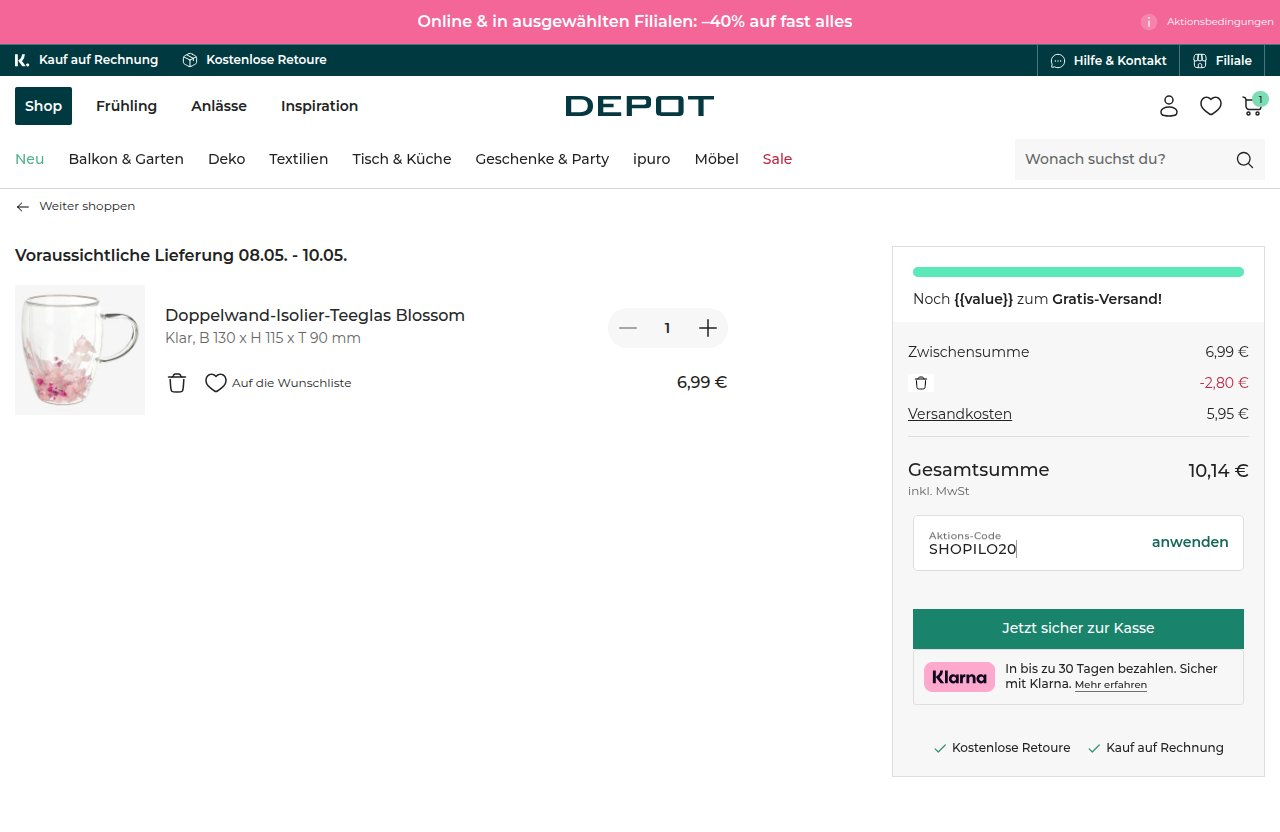The height and width of the screenshot is (832, 1280).
Task: Click the Klarna pink logo badge
Action: pos(959,677)
